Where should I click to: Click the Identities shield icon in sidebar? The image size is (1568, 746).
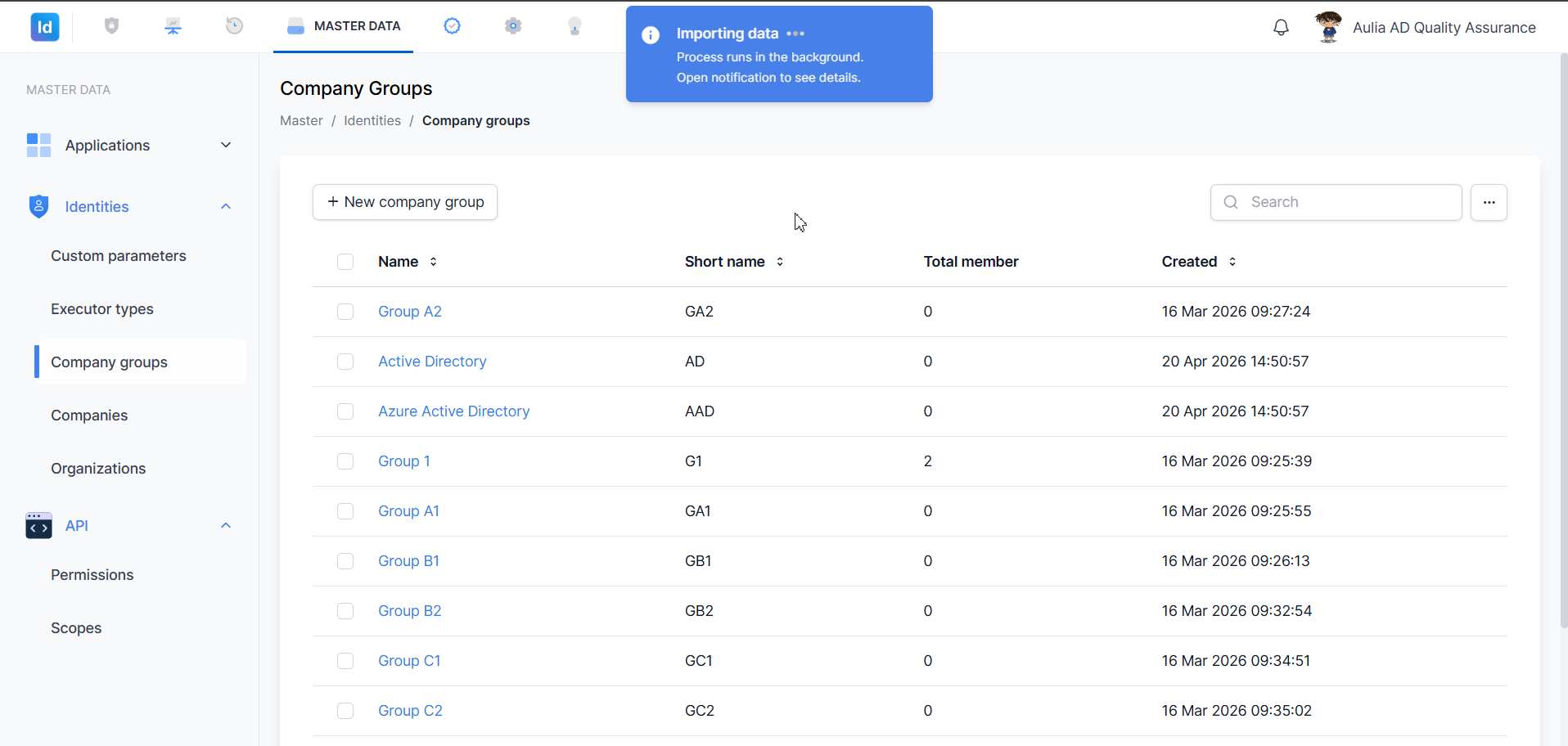pyautogui.click(x=38, y=206)
